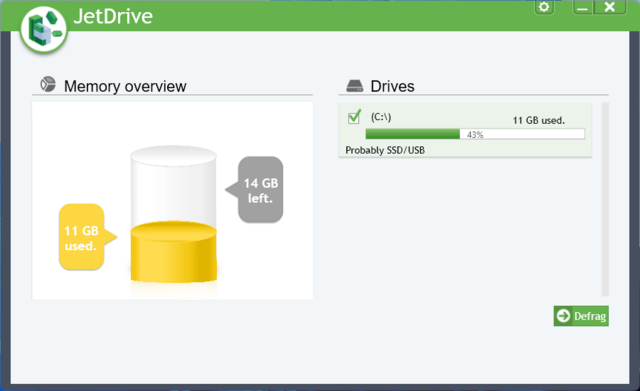640x391 pixels.
Task: Uncheck the C:\ drive checkbox
Action: coord(354,117)
